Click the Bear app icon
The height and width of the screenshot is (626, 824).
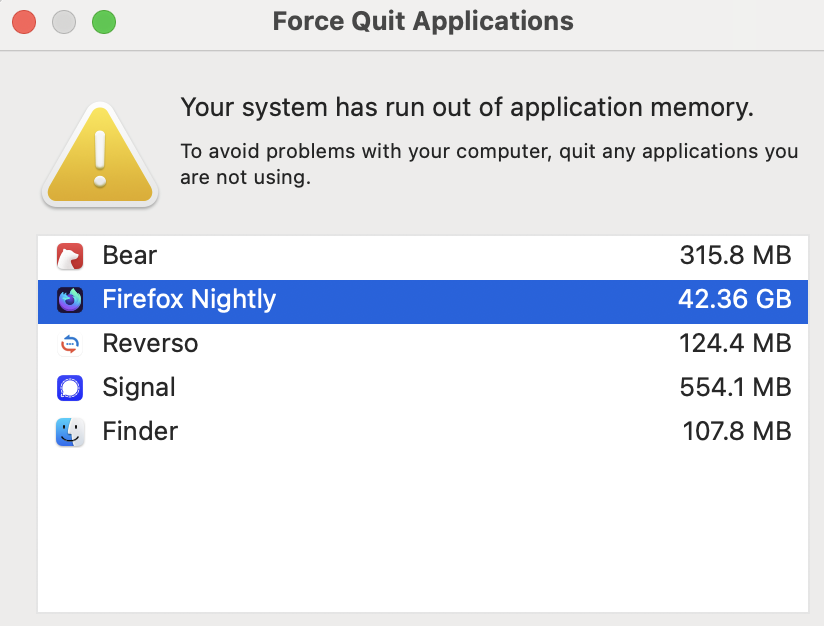70,256
